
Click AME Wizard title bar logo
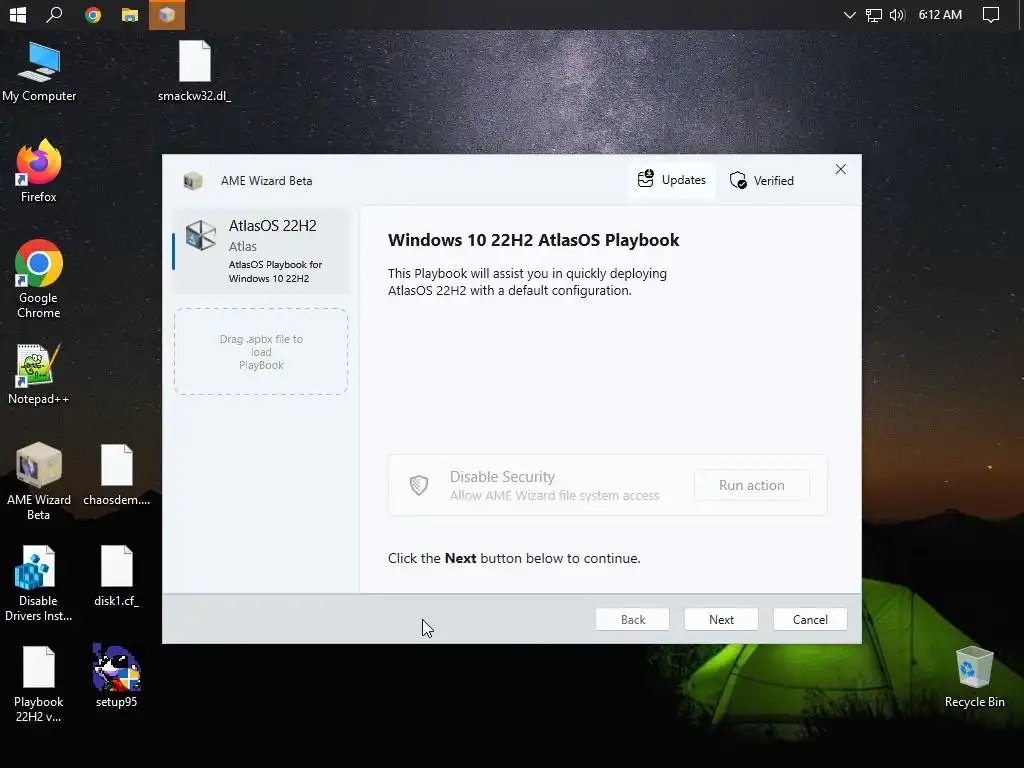(193, 181)
